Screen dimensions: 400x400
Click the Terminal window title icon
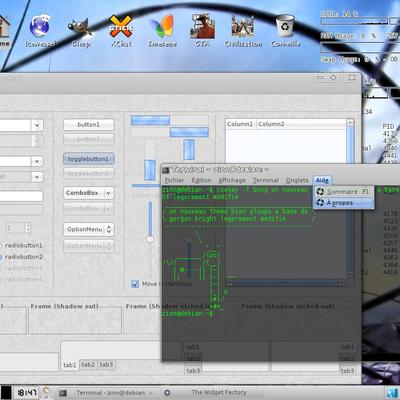tap(166, 170)
